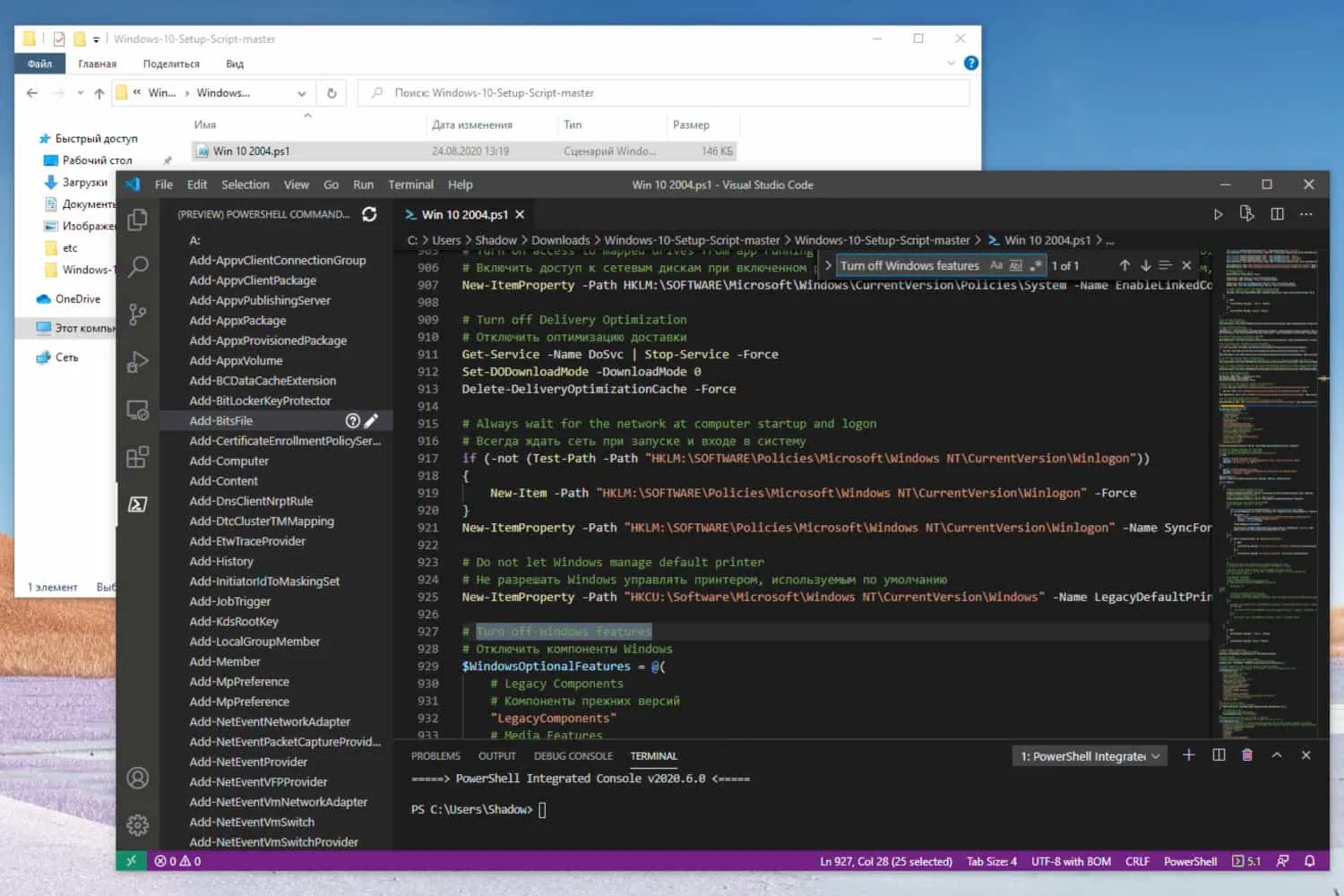
Task: Run the active PowerShell file
Action: pos(1219,214)
